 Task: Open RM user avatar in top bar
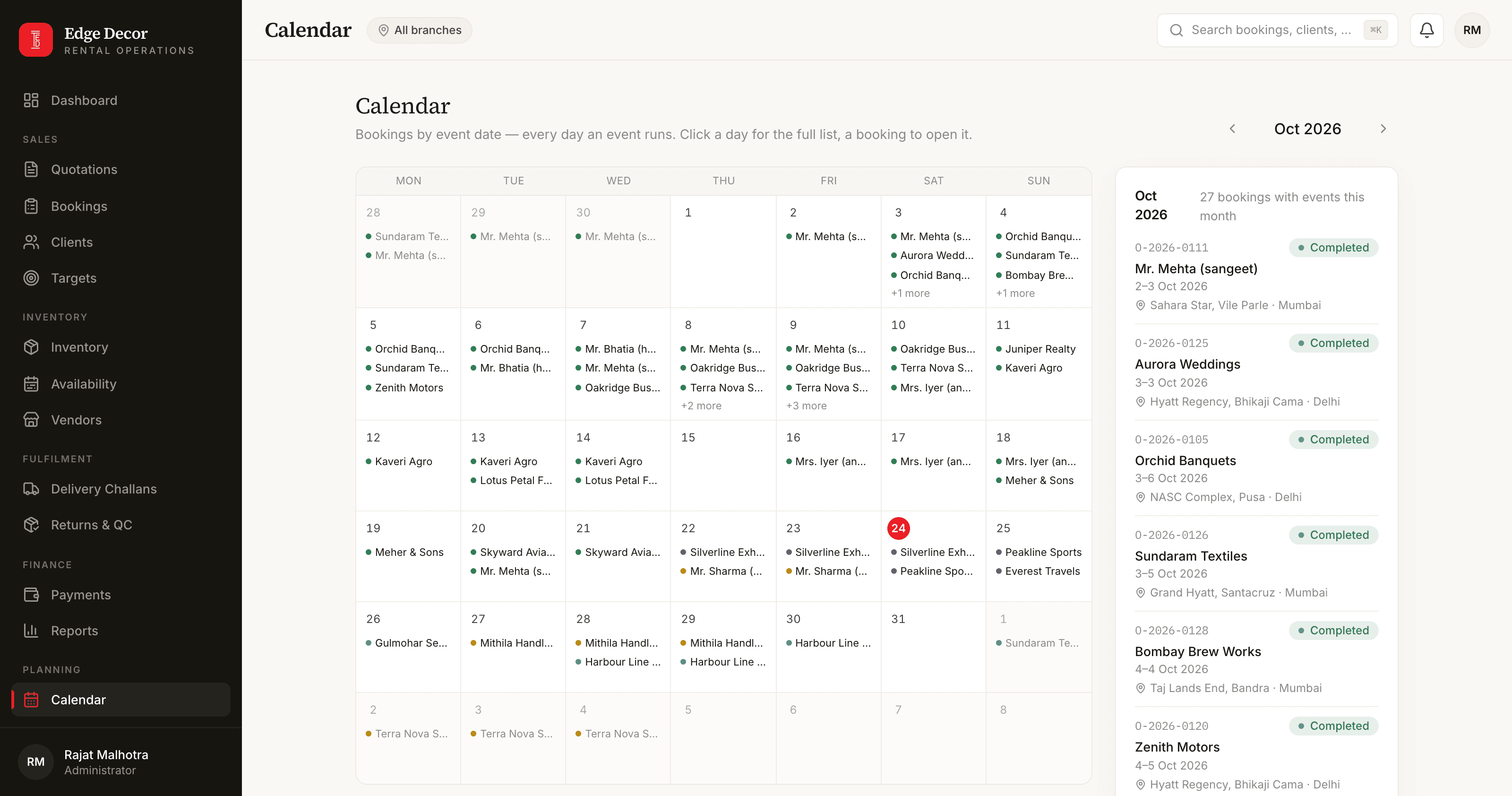[x=1471, y=30]
